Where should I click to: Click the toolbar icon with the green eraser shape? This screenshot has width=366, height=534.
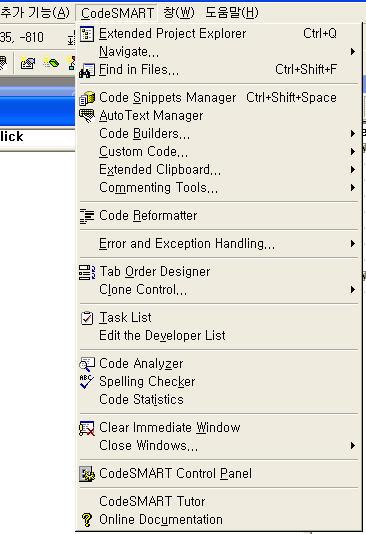(x=51, y=63)
